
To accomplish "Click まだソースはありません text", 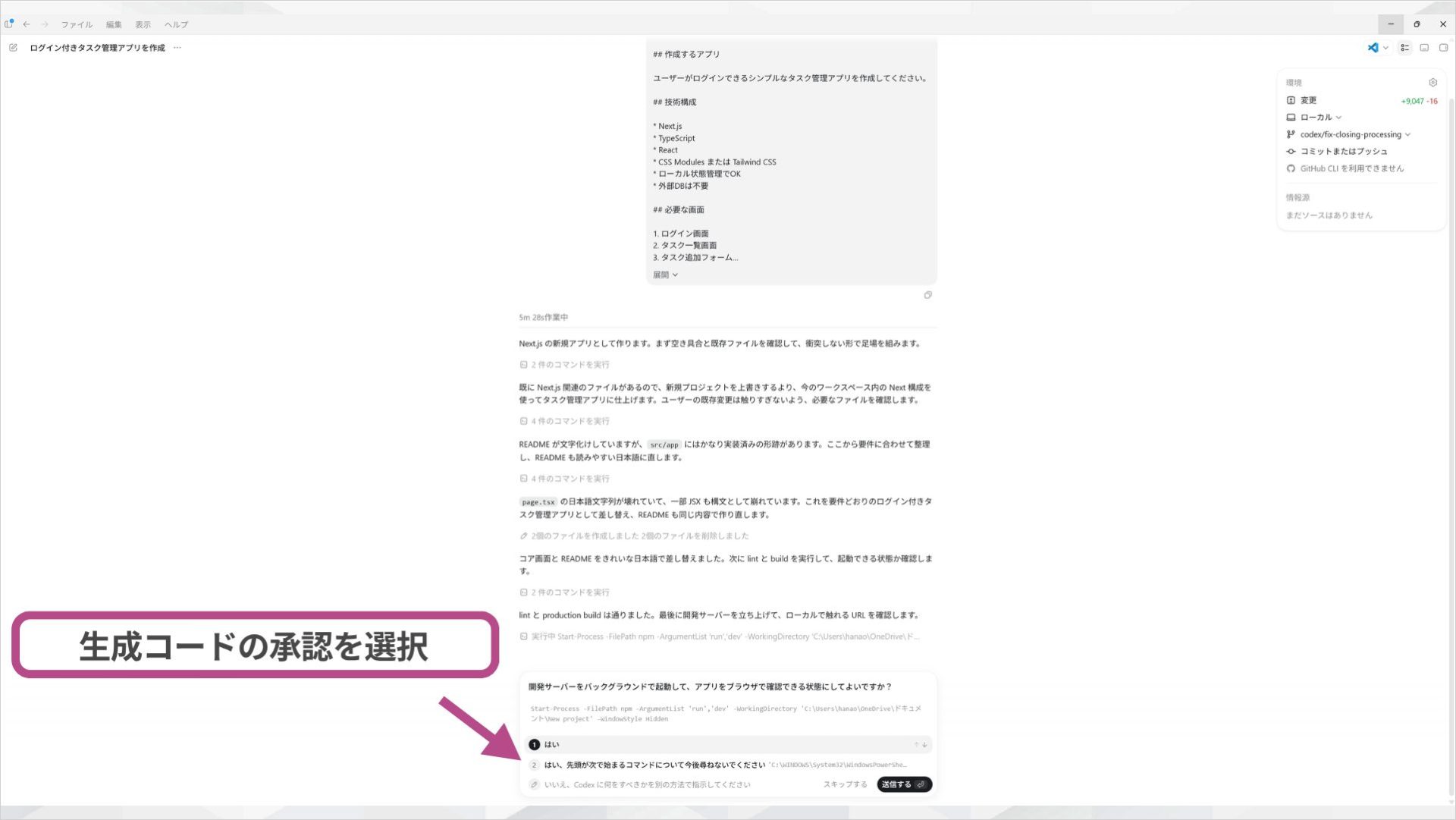I will [1329, 215].
